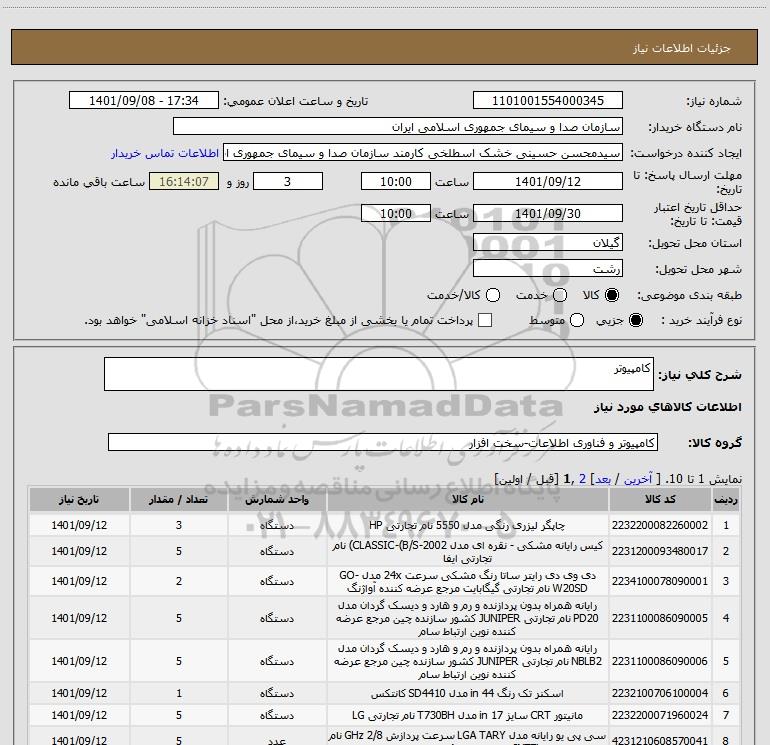Open اطلاعات تماس خریدار link
This screenshot has height=745, width=770.
click(x=165, y=153)
